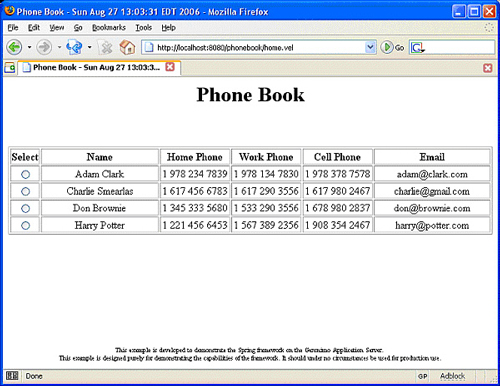The width and height of the screenshot is (500, 386).
Task: Select the Charlie Smearlas radio button
Action: click(x=25, y=191)
